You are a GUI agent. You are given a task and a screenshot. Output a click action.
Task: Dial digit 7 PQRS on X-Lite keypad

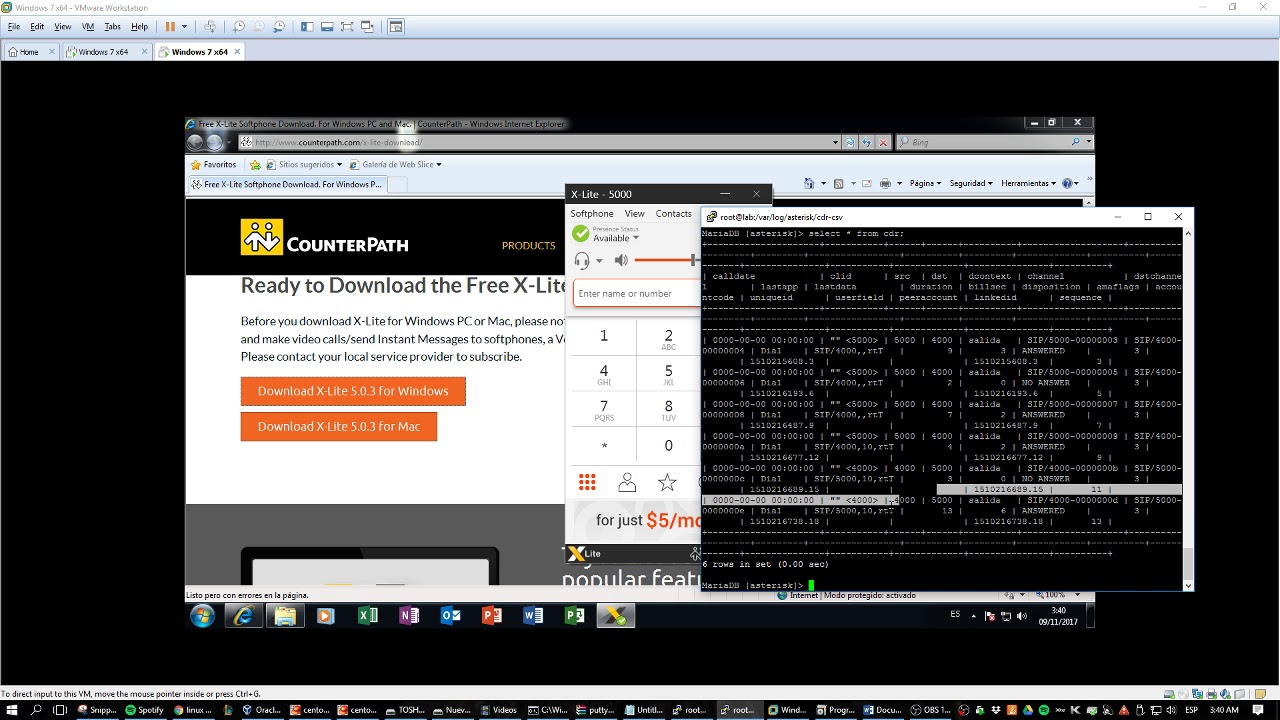(x=604, y=410)
